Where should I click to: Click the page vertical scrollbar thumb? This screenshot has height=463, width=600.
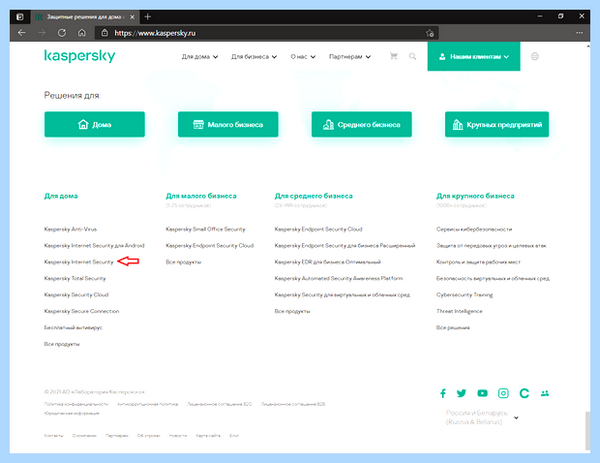coord(588,430)
